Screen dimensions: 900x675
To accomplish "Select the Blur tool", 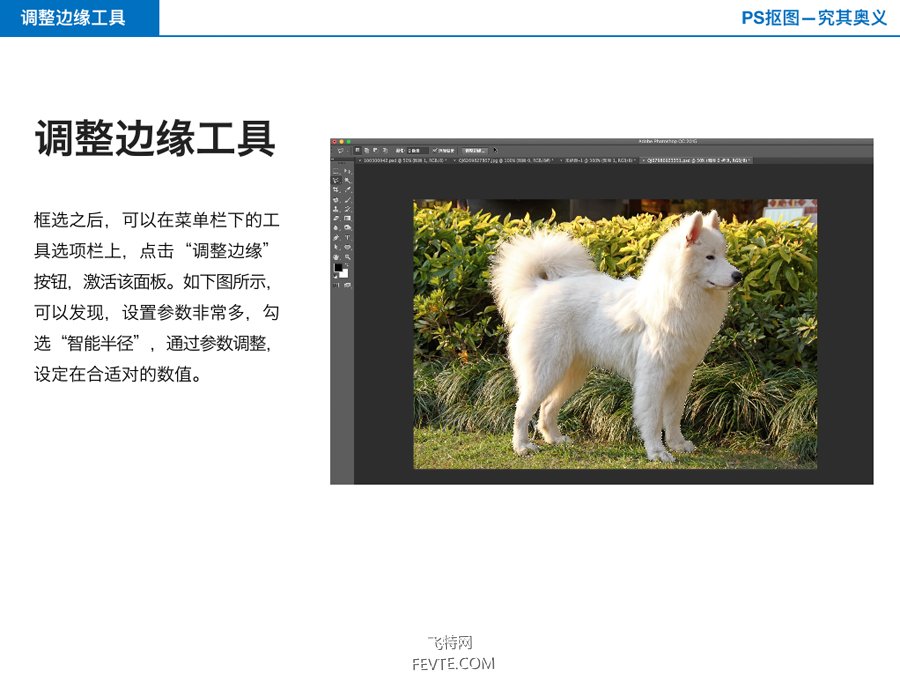I will (x=336, y=228).
